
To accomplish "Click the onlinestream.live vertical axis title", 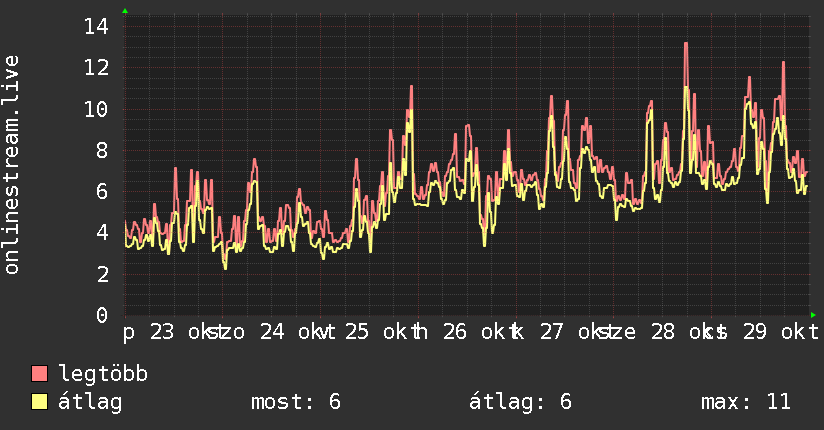I will point(11,165).
